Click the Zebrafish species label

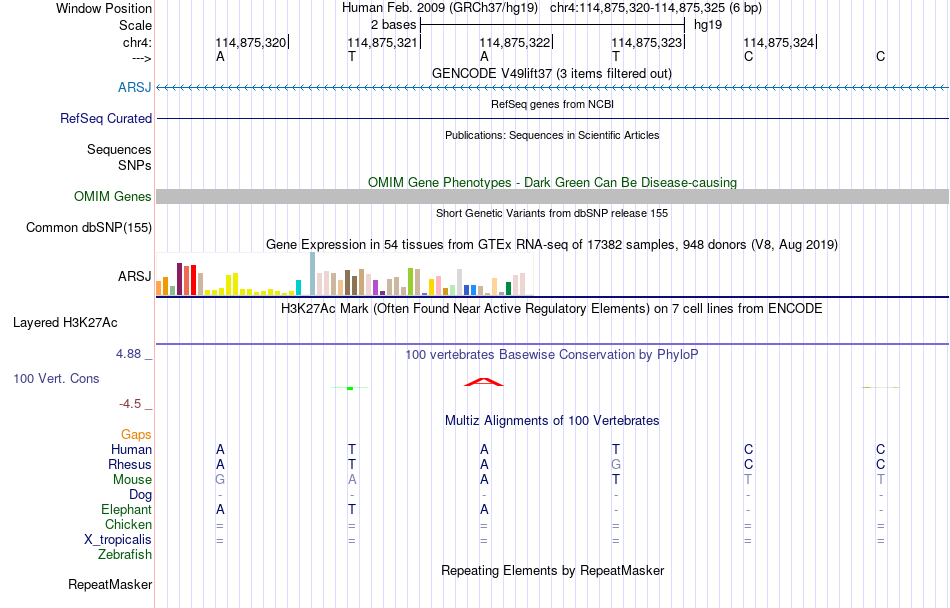click(125, 554)
